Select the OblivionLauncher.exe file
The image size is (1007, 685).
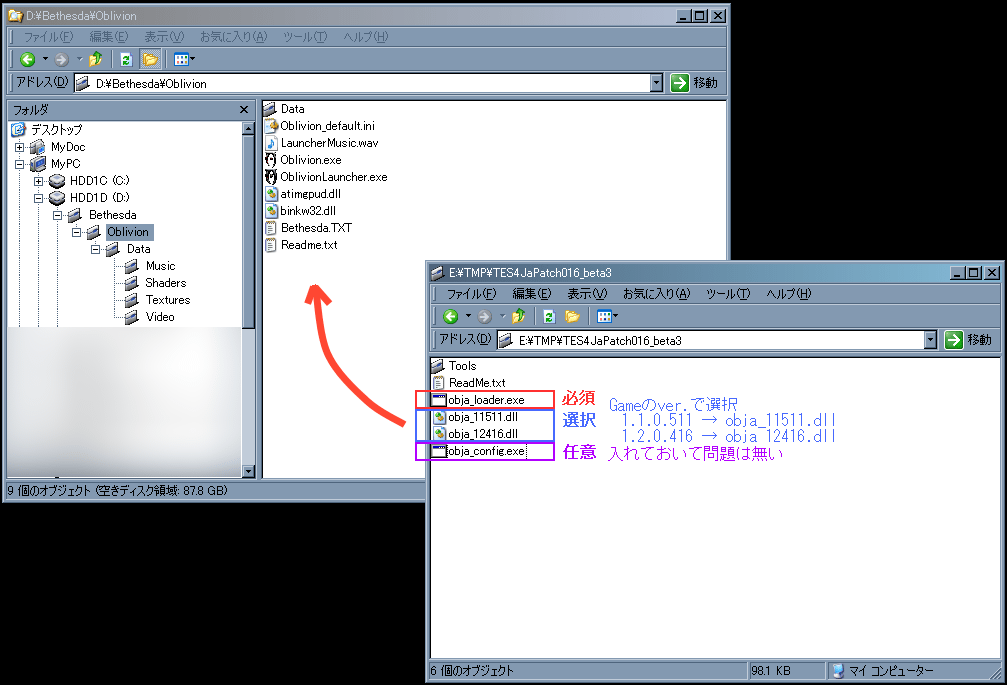(333, 177)
